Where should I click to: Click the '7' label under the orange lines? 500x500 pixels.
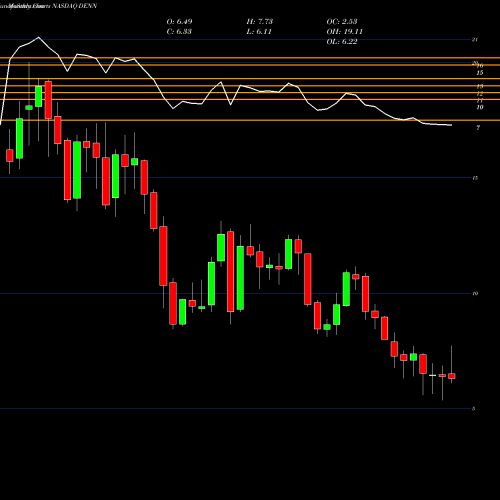478,128
